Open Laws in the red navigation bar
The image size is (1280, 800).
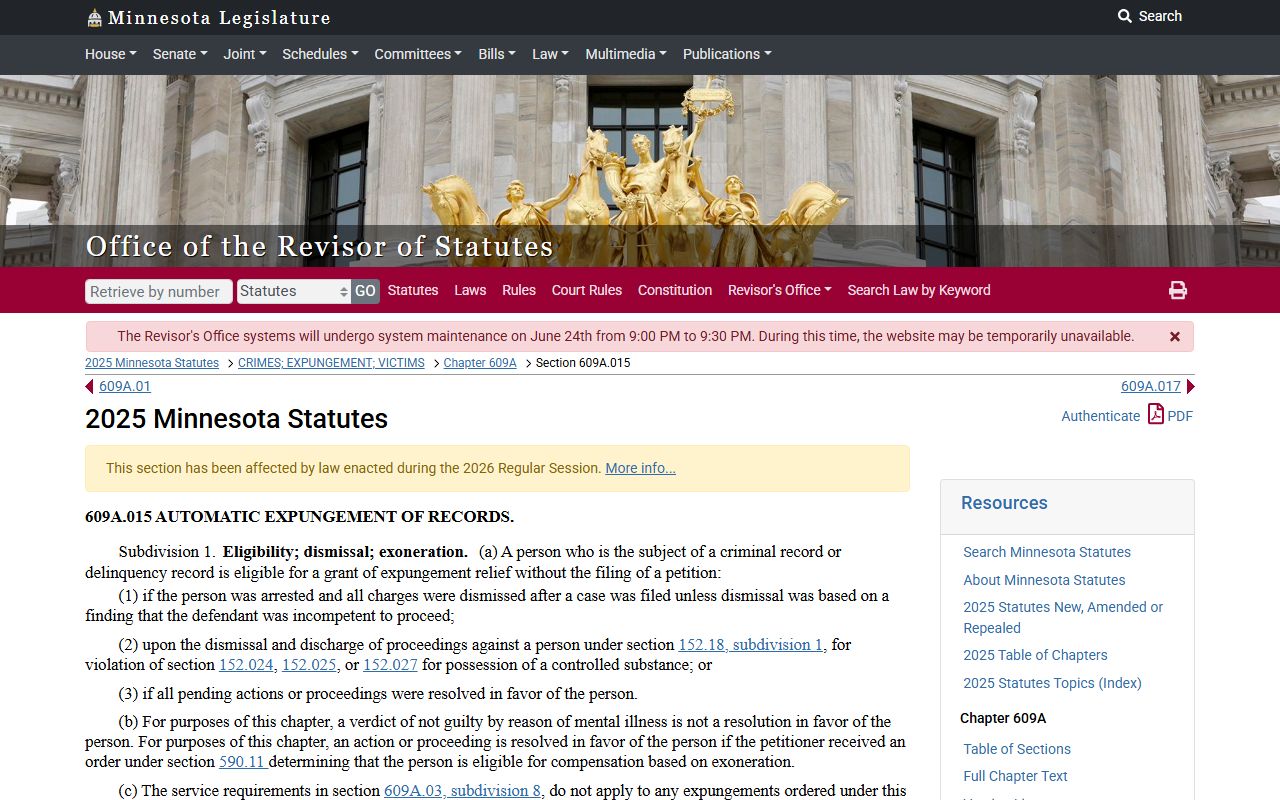(x=470, y=290)
